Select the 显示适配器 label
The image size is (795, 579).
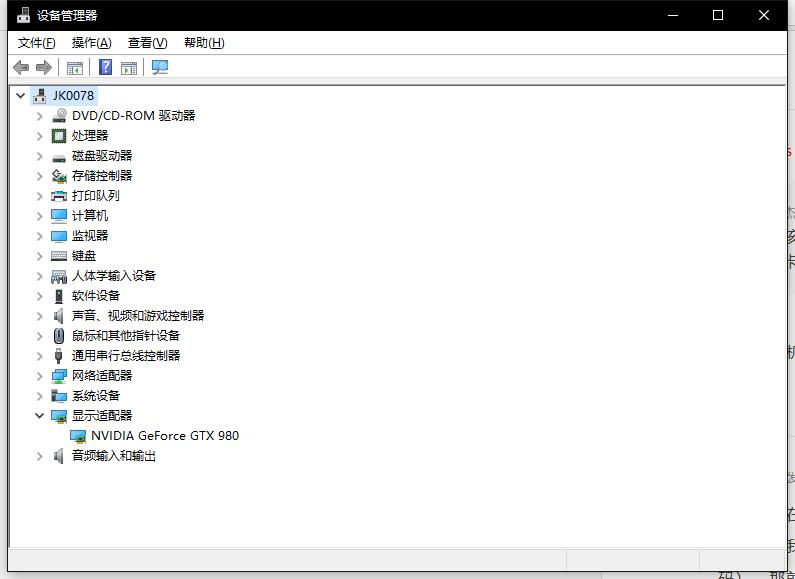(x=102, y=416)
